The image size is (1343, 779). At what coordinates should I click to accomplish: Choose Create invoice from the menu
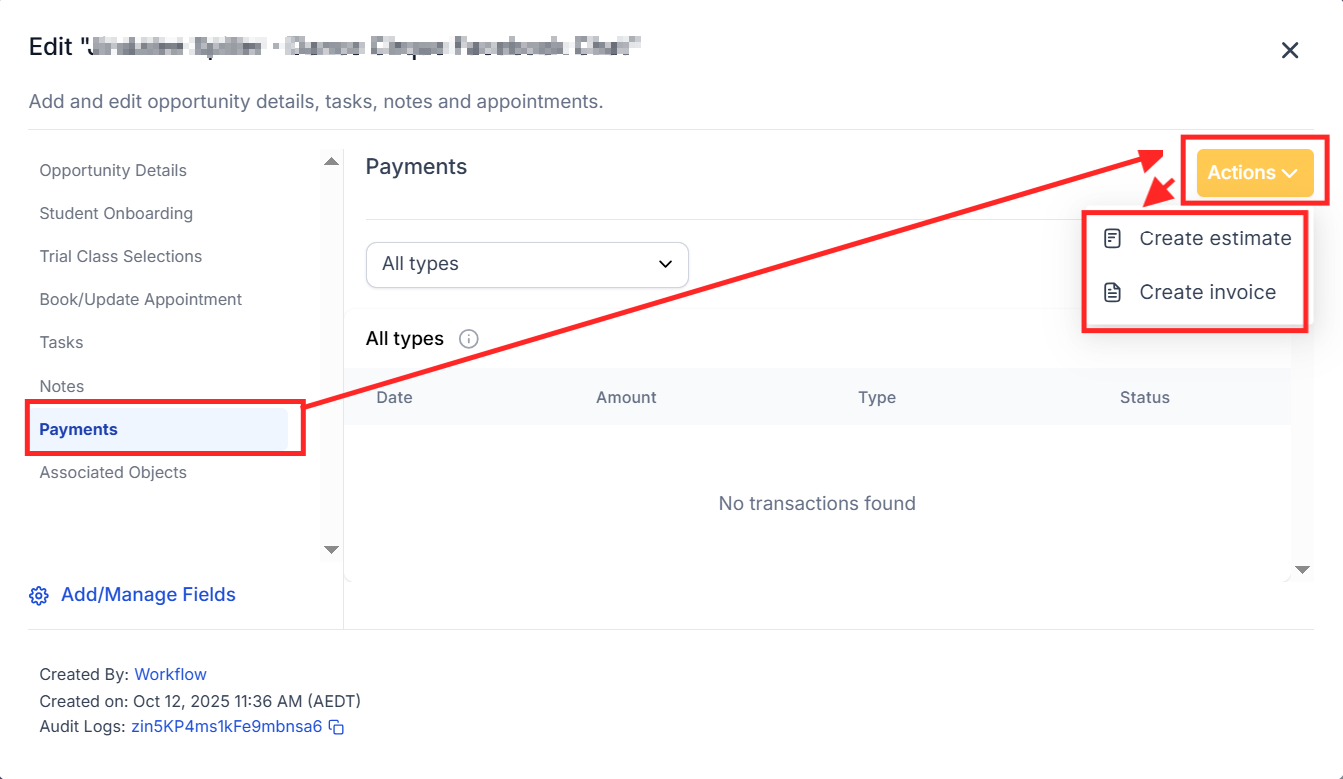tap(1207, 293)
